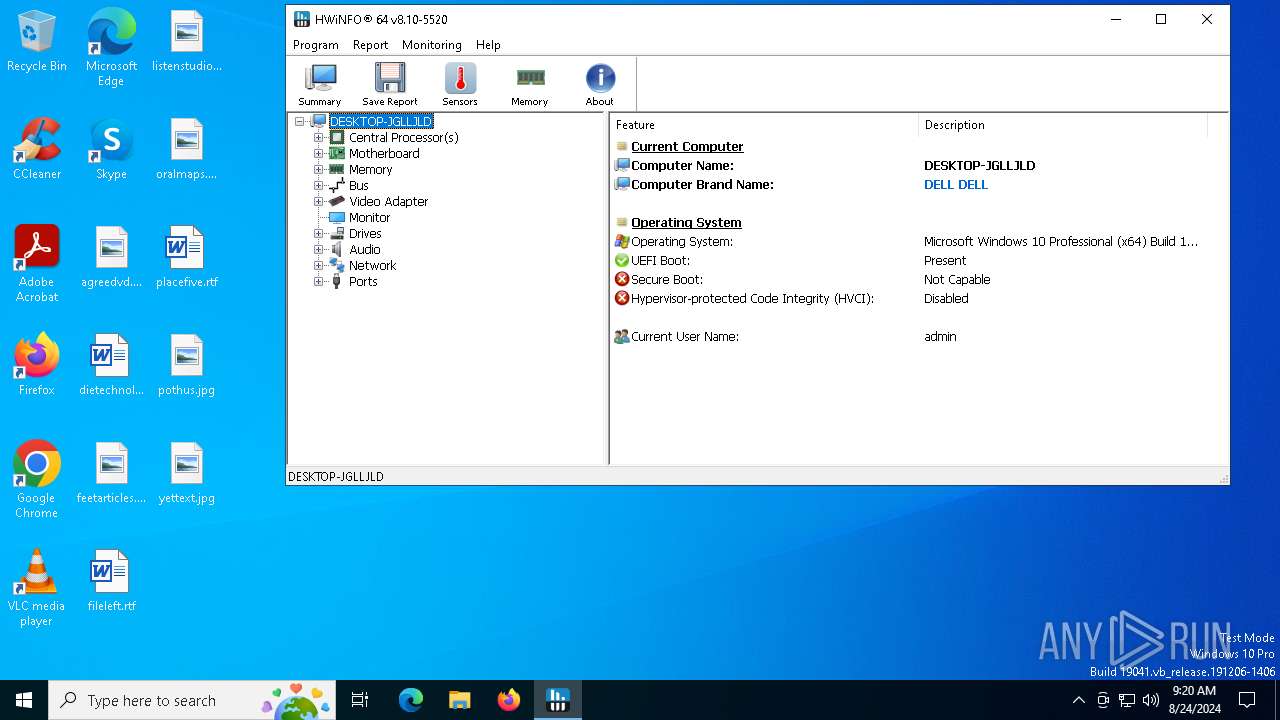Click the DELL DELL brand link
This screenshot has height=720, width=1280.
pyautogui.click(x=956, y=185)
